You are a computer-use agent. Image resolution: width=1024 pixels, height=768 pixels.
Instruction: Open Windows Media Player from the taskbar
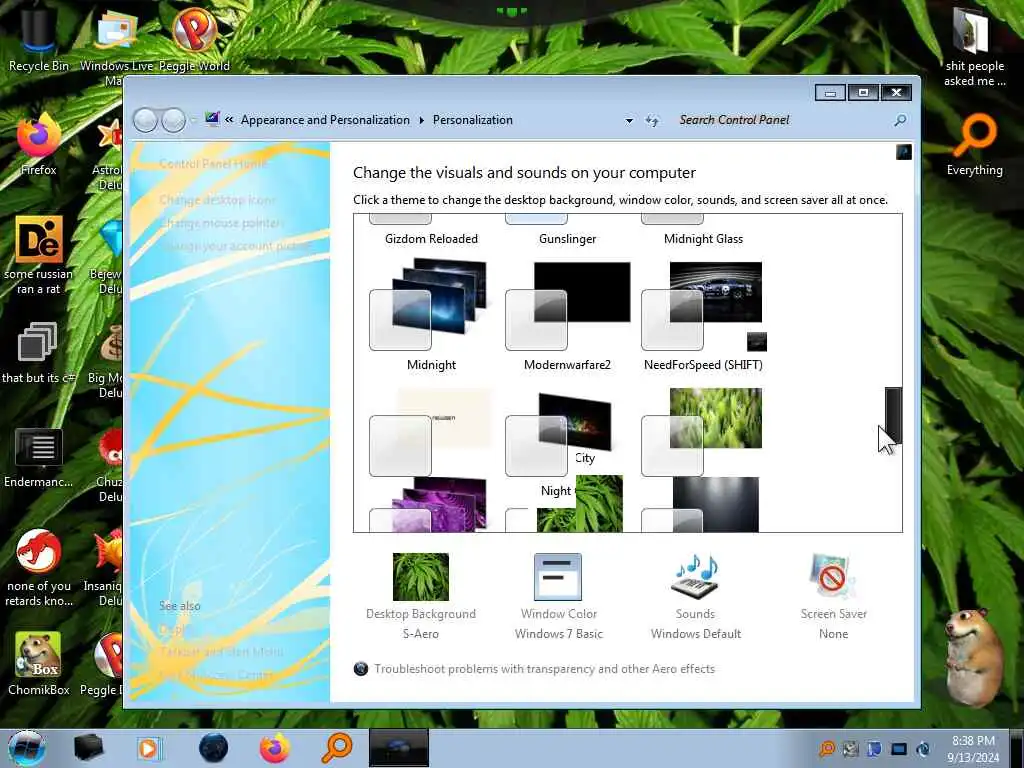point(149,748)
